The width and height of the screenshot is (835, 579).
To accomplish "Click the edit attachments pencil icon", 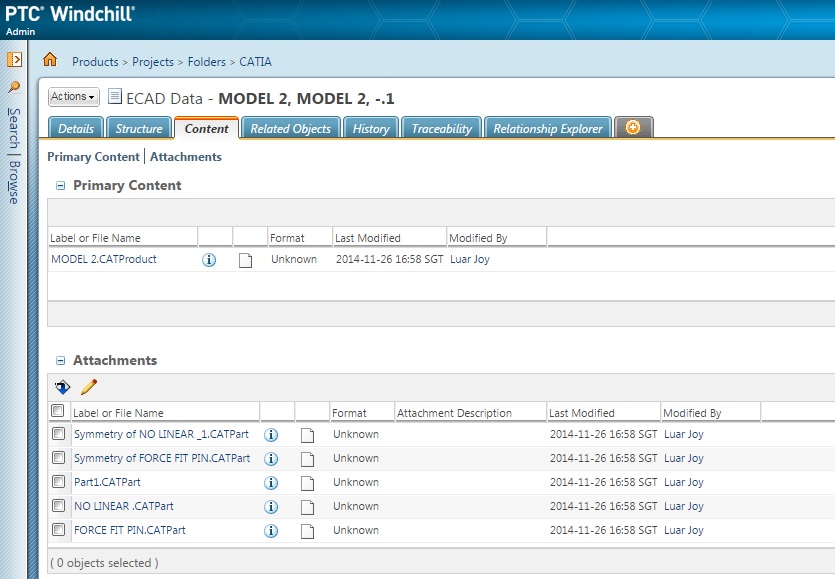I will click(89, 387).
